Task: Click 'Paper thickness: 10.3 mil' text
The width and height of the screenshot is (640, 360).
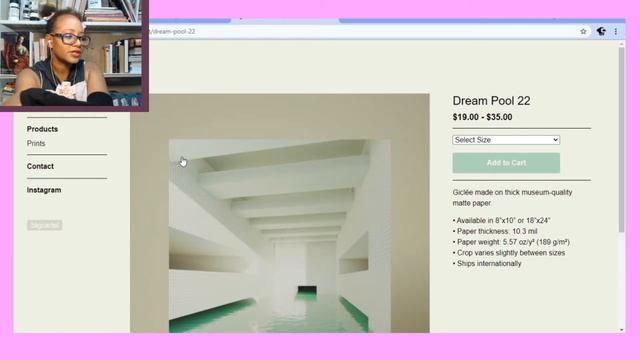Action: pyautogui.click(x=495, y=231)
